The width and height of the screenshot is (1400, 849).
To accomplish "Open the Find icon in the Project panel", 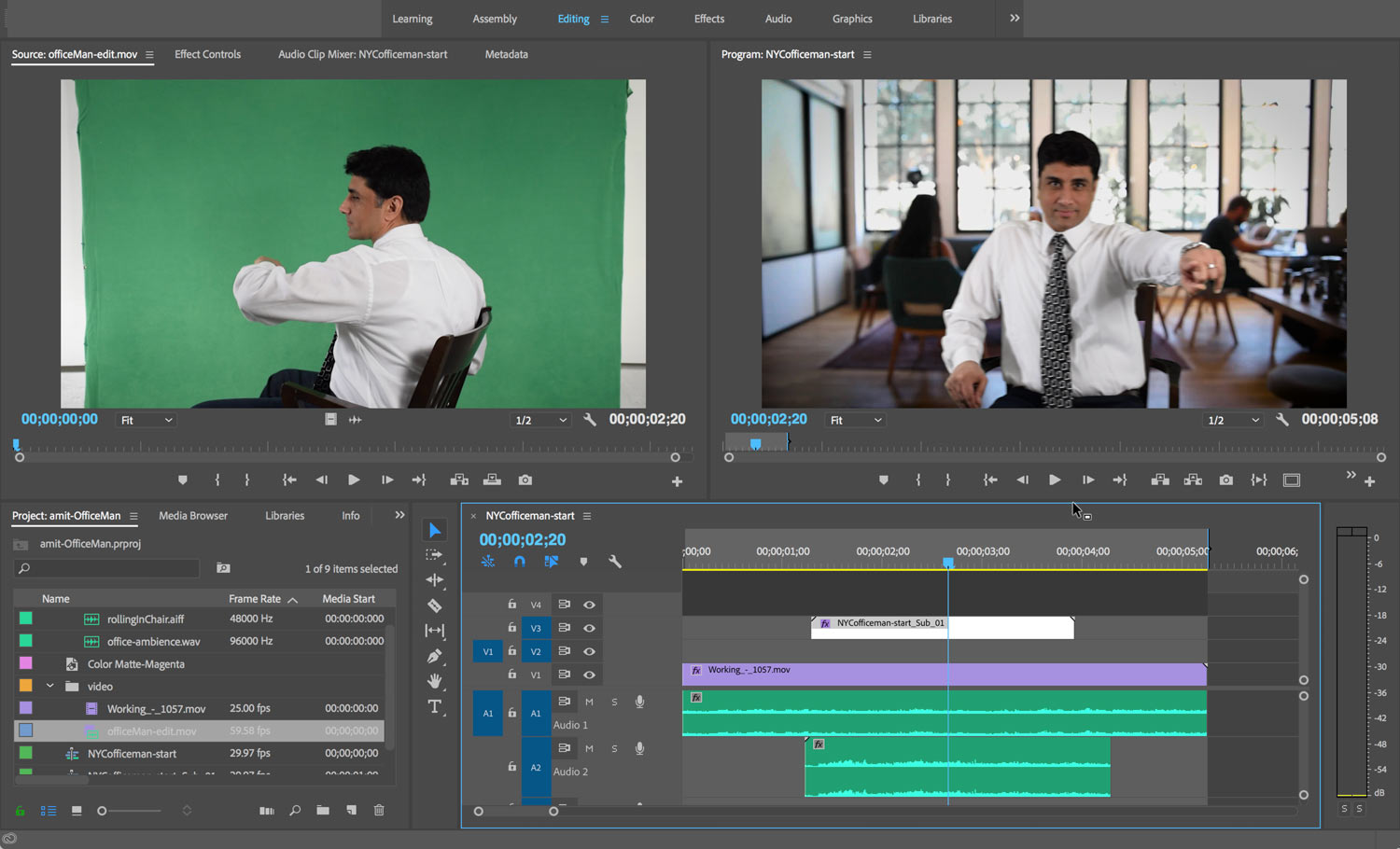I will (295, 810).
